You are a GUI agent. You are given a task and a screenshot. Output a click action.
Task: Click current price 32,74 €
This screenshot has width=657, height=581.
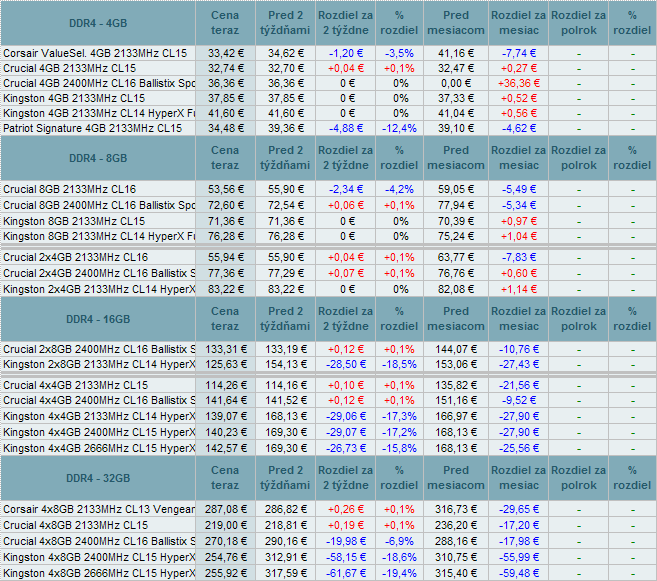click(226, 68)
